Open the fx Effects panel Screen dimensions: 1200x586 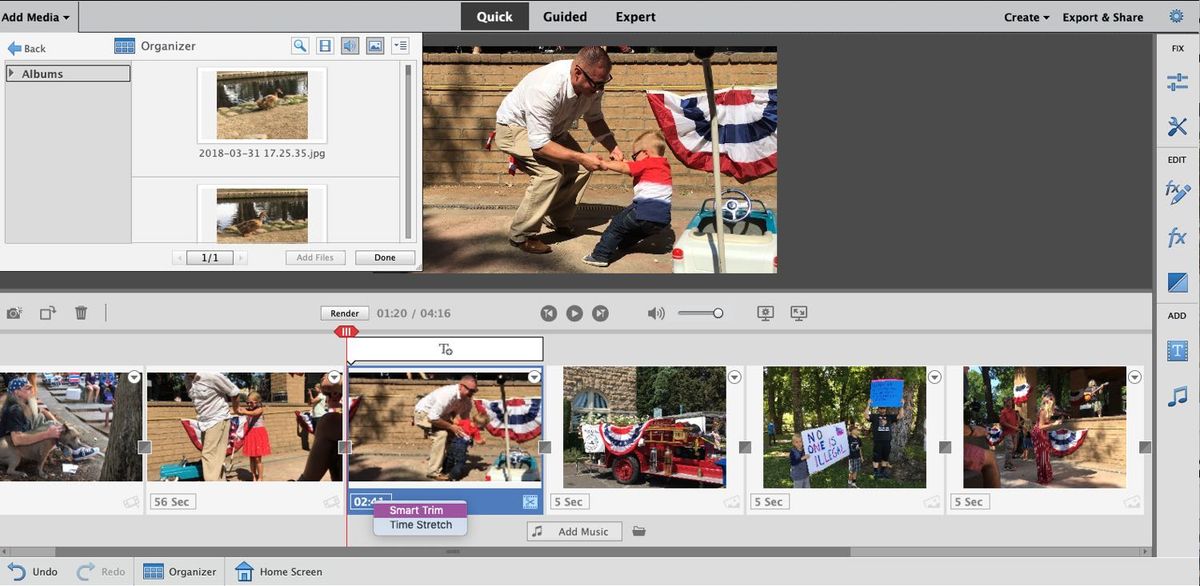1177,237
